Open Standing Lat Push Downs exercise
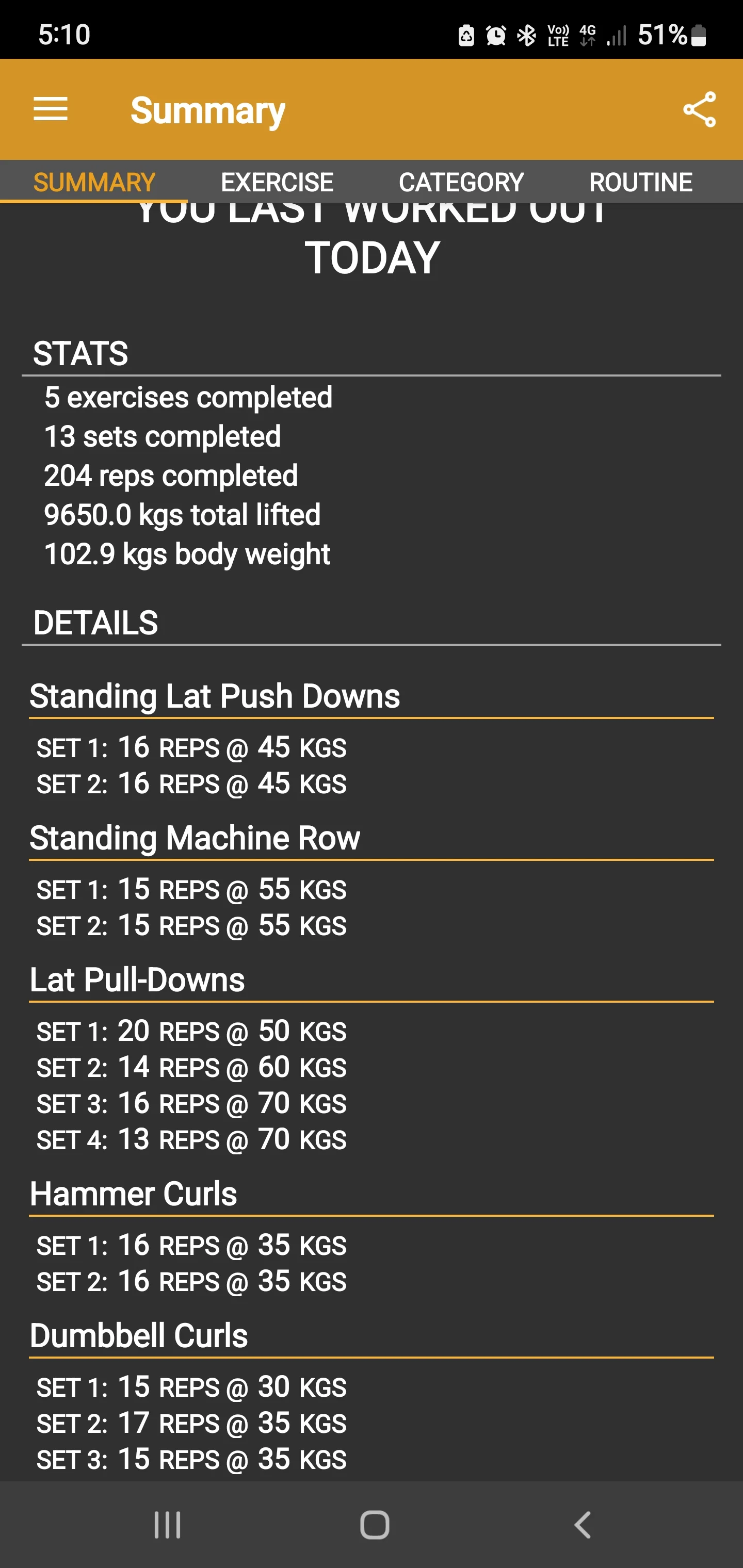Viewport: 743px width, 1568px height. pyautogui.click(x=215, y=696)
